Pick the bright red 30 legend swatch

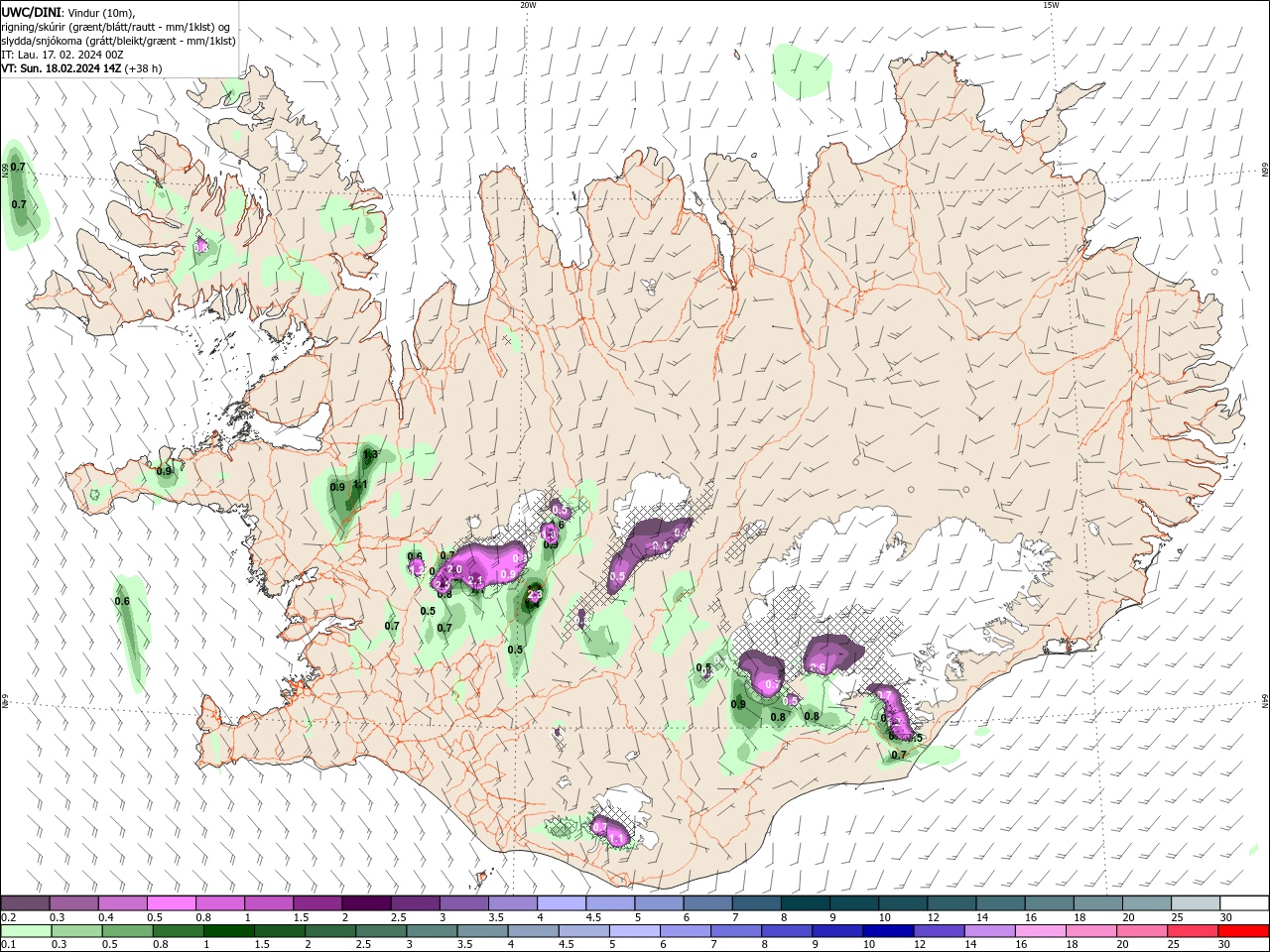(x=1244, y=931)
